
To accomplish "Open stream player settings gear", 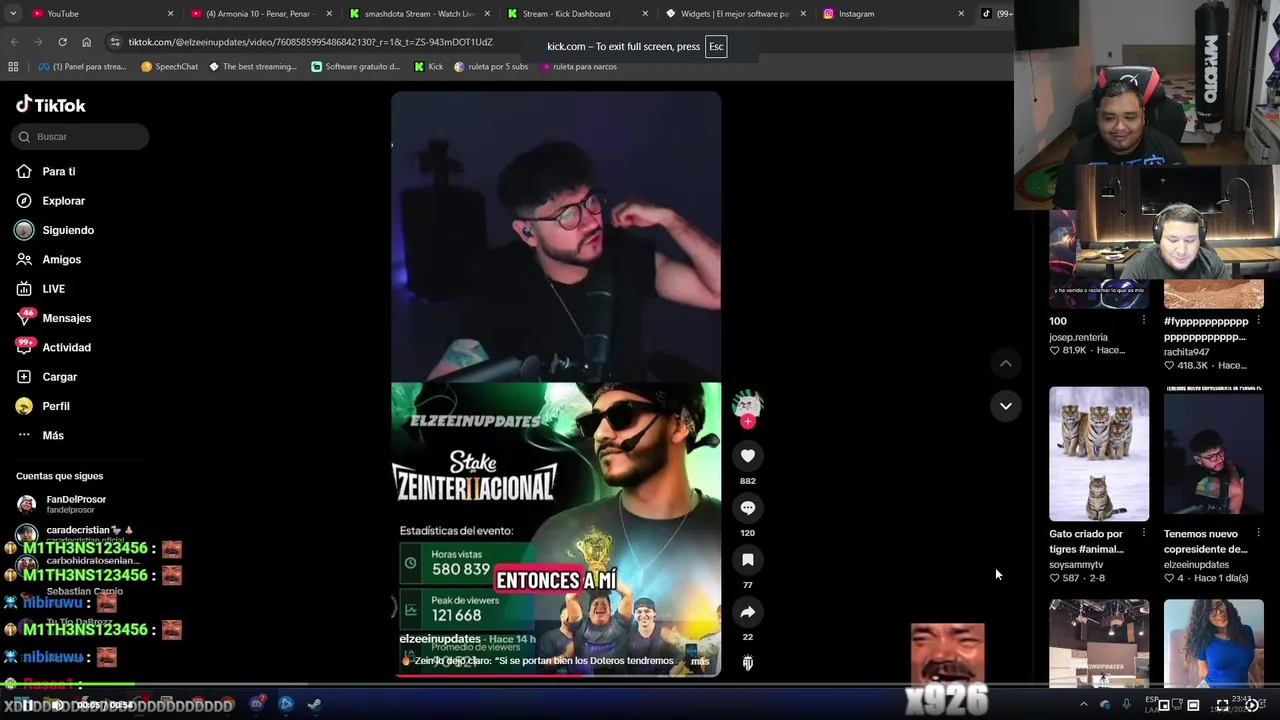I will [x=1251, y=705].
